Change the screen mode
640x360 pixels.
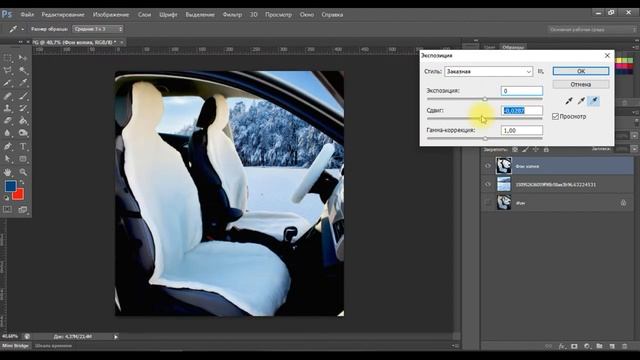[x=23, y=209]
